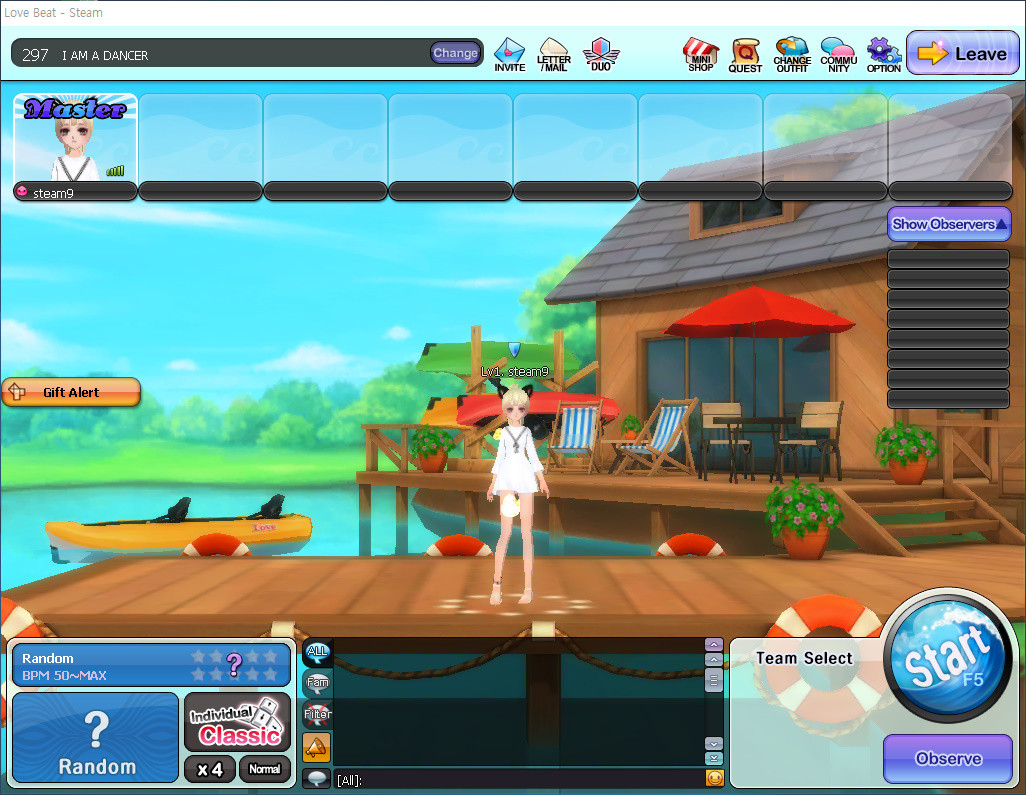Open the Invite envelope icon

[509, 54]
